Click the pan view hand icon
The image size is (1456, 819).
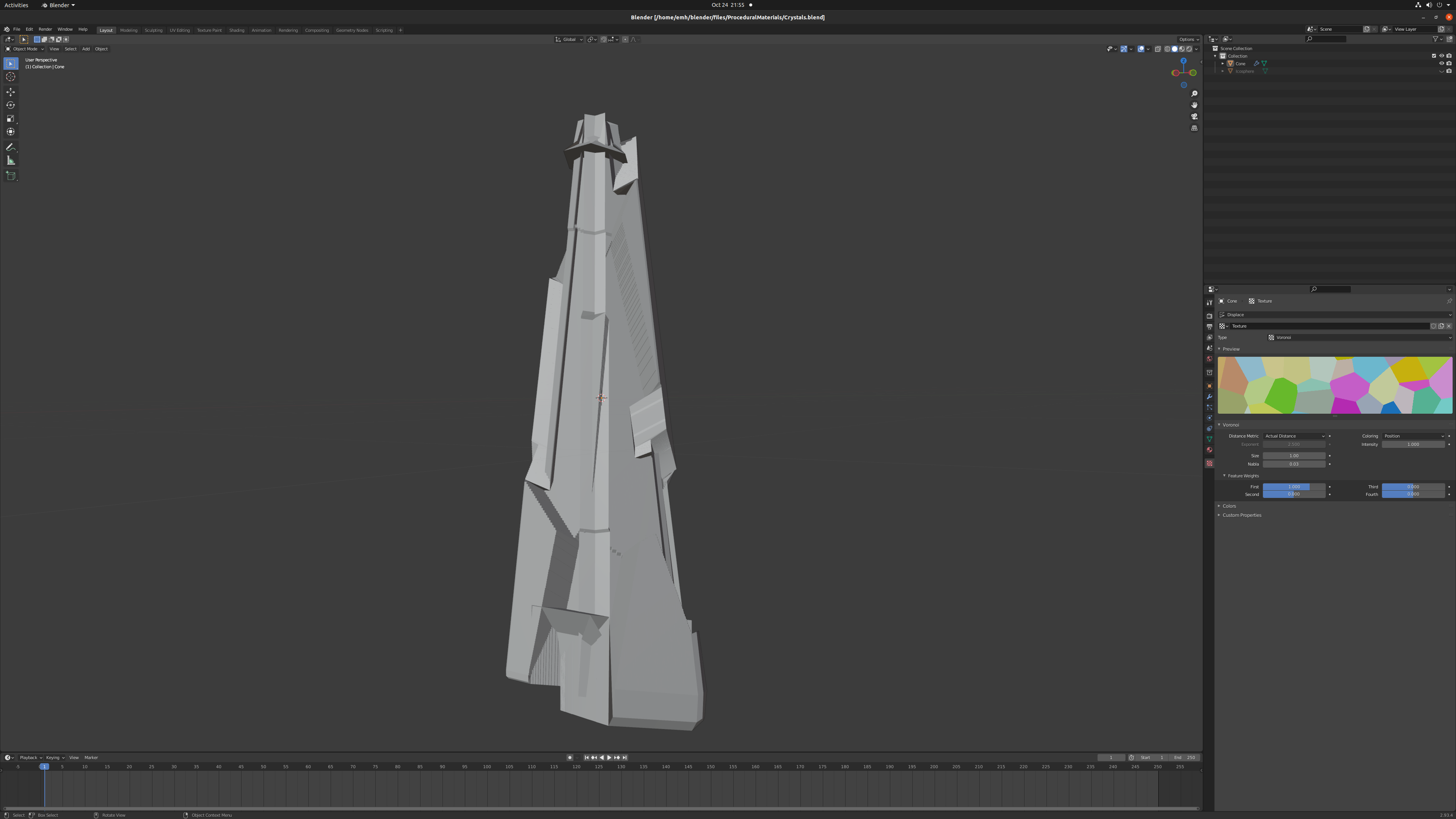tap(1194, 105)
